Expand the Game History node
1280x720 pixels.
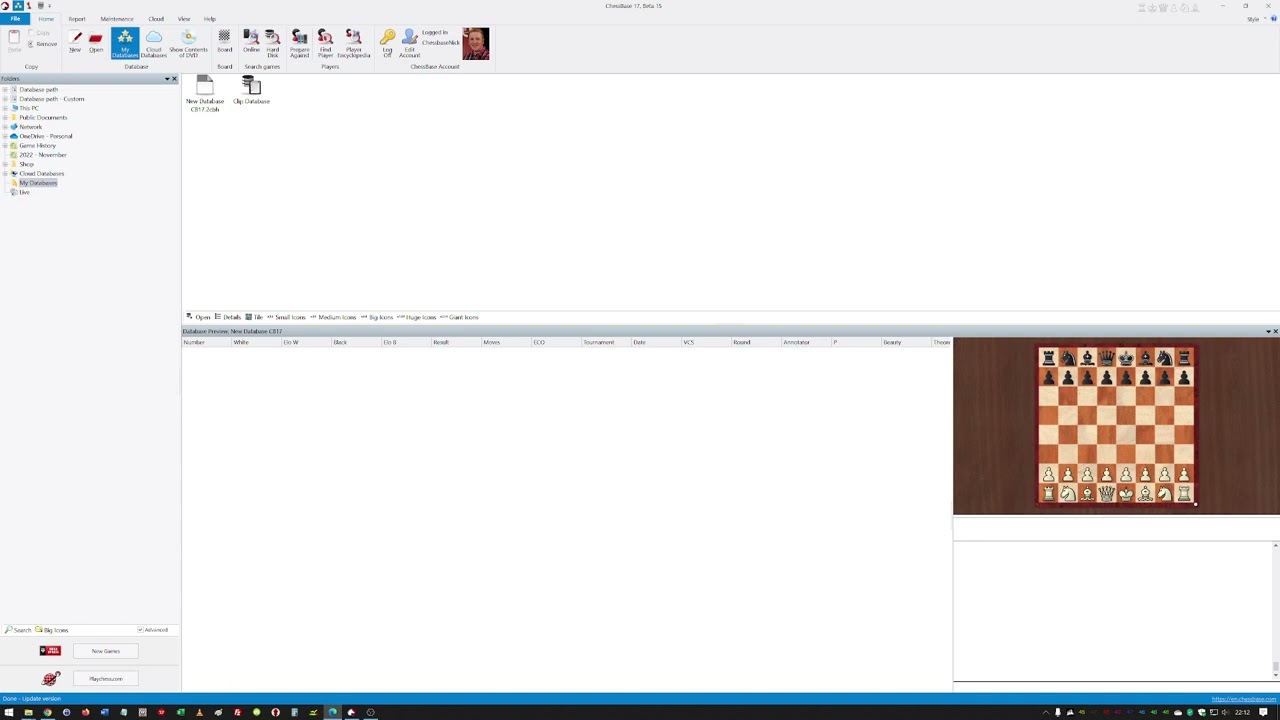[5, 146]
